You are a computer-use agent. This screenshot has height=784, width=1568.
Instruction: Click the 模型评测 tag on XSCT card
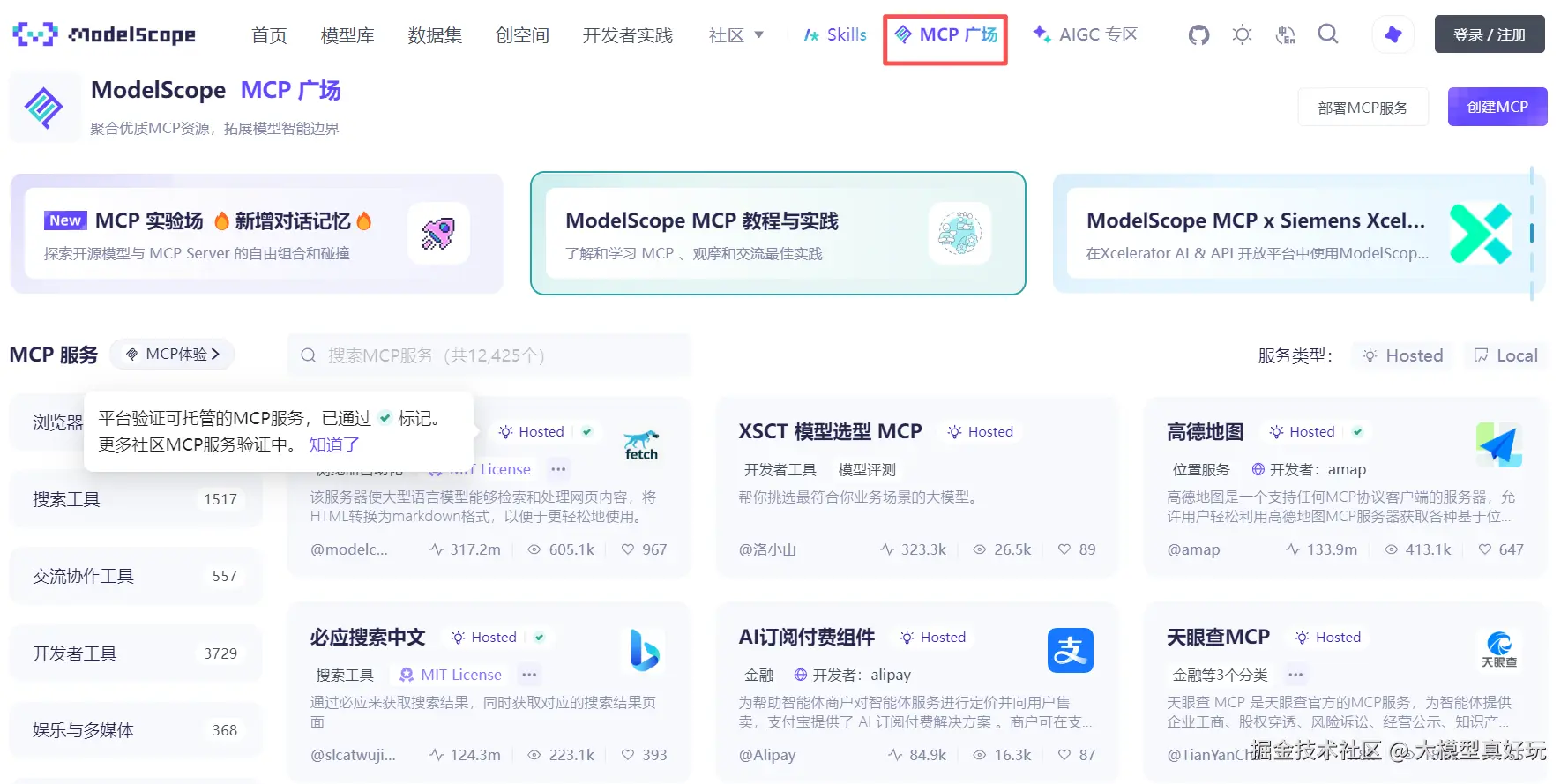point(867,469)
